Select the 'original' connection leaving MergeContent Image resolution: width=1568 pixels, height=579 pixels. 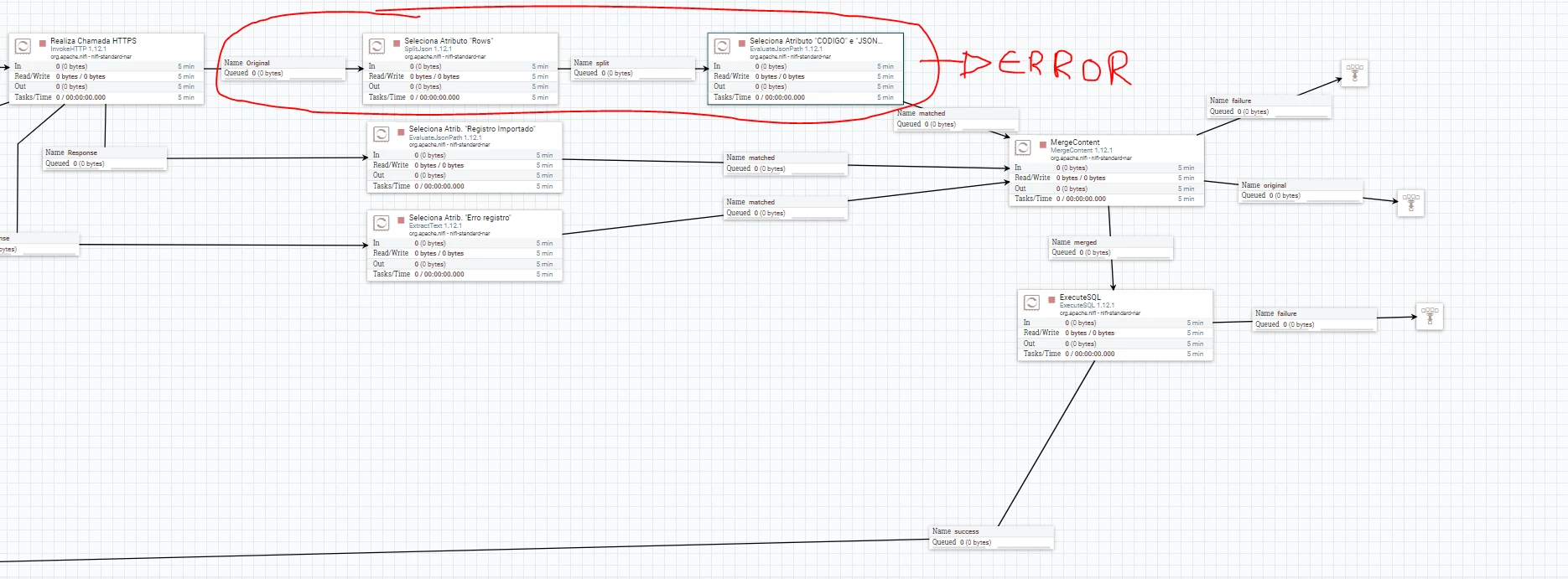tap(1301, 190)
